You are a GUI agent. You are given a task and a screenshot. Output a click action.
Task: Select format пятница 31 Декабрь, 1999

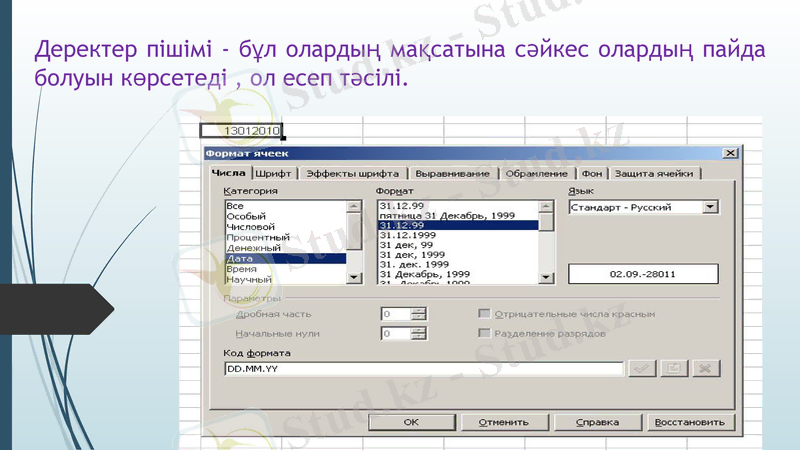[458, 215]
